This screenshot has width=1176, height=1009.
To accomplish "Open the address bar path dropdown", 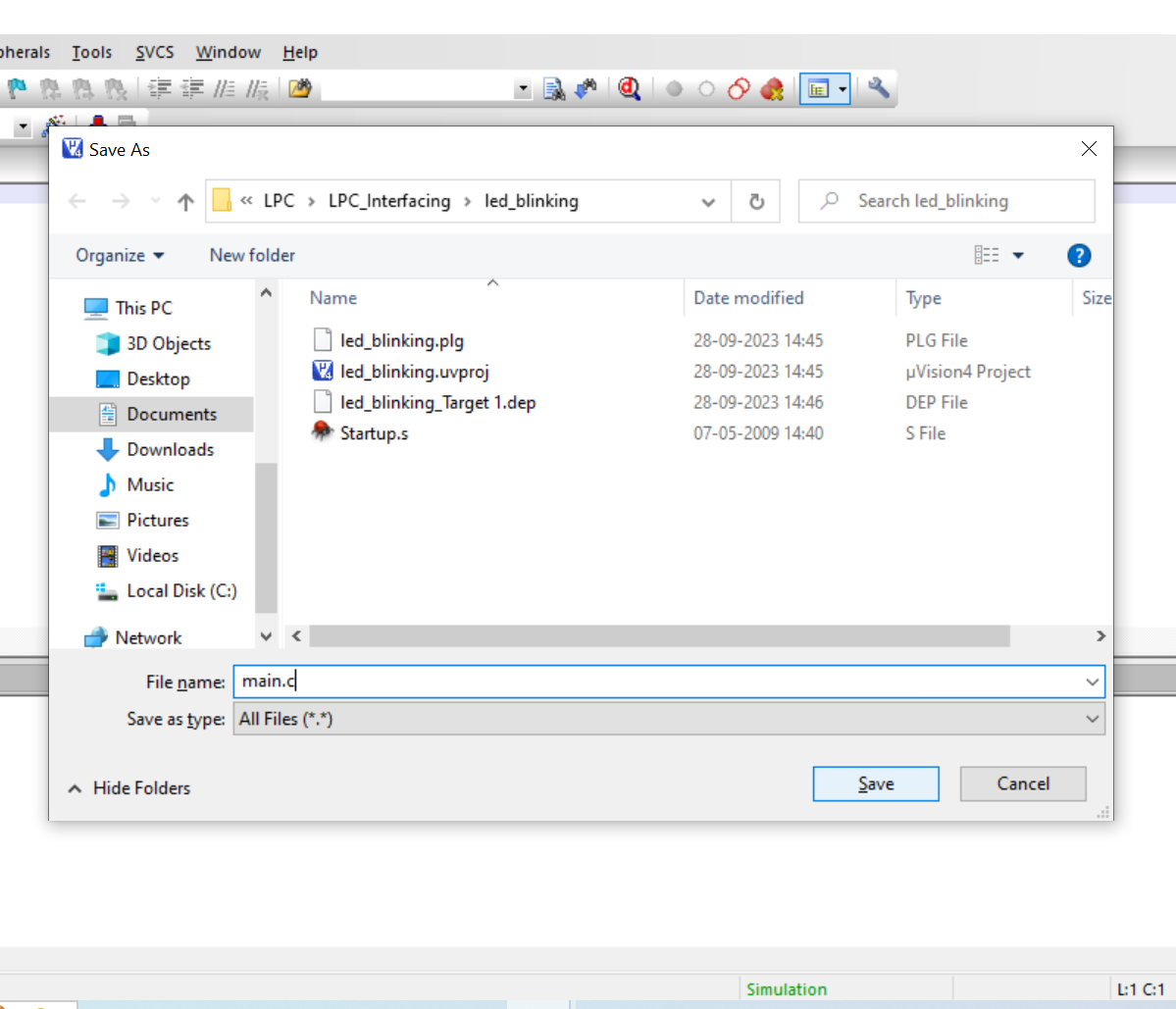I will (x=708, y=201).
